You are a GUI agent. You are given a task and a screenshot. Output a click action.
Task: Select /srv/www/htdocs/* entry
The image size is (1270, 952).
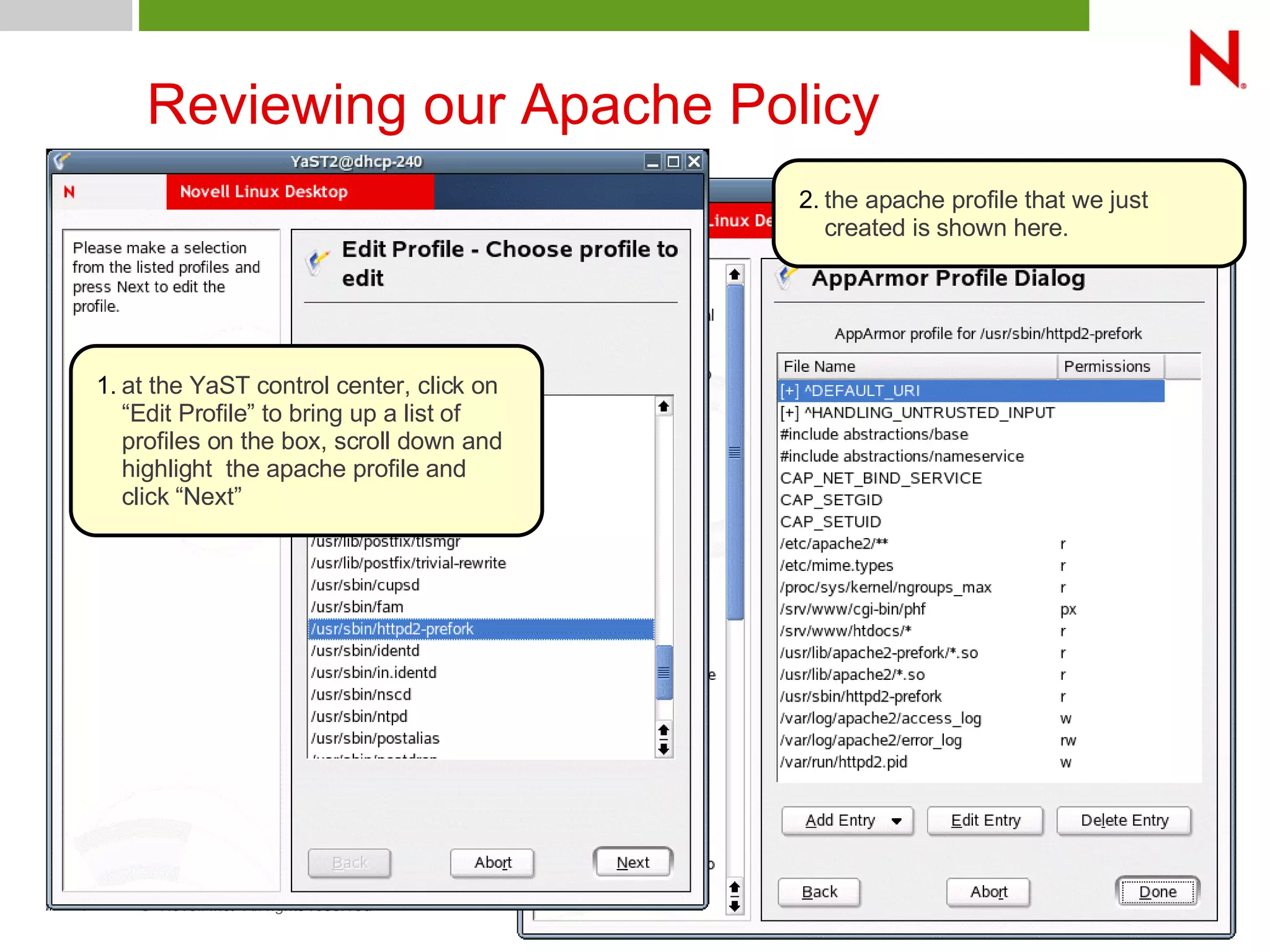tap(971, 631)
